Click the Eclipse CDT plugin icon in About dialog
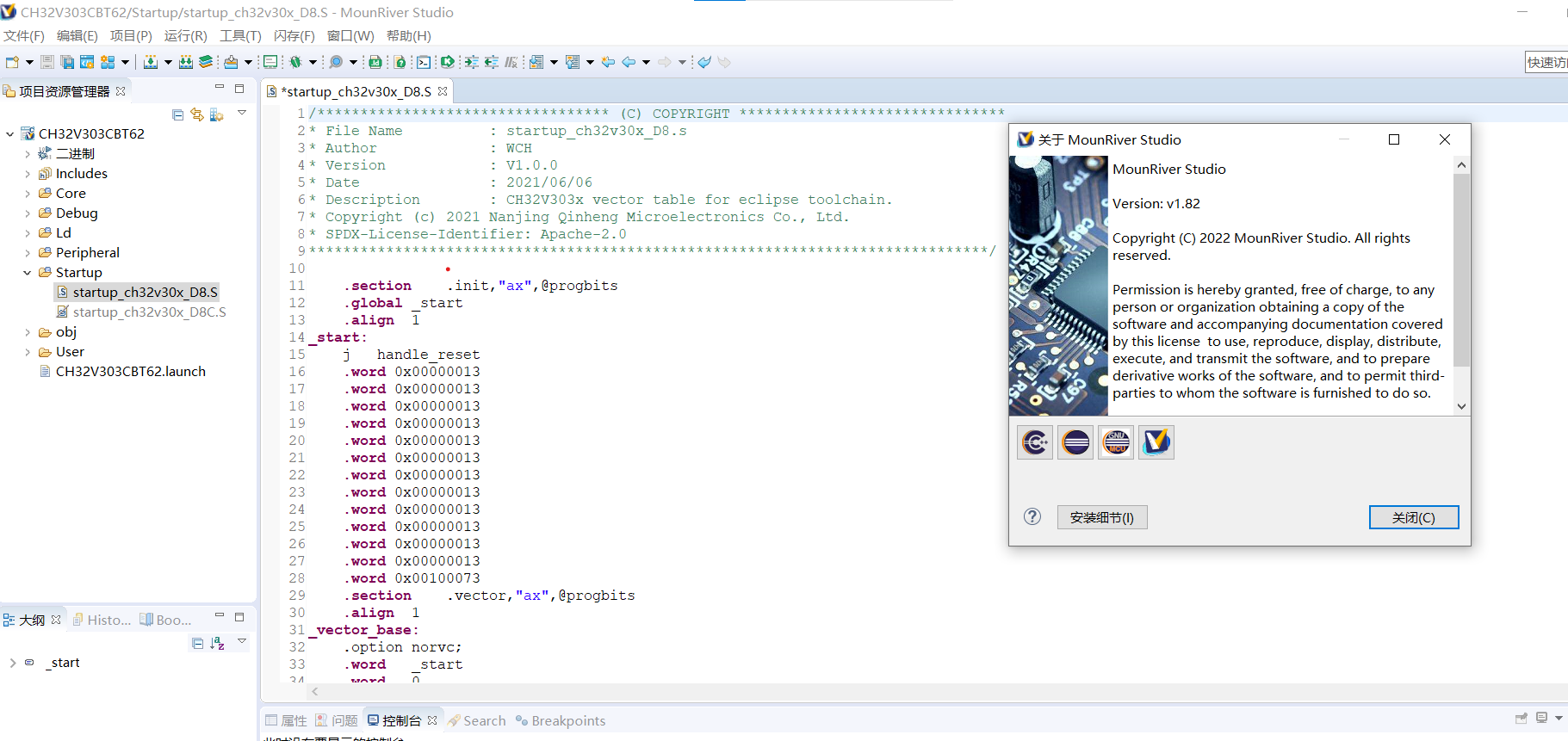 point(1035,442)
